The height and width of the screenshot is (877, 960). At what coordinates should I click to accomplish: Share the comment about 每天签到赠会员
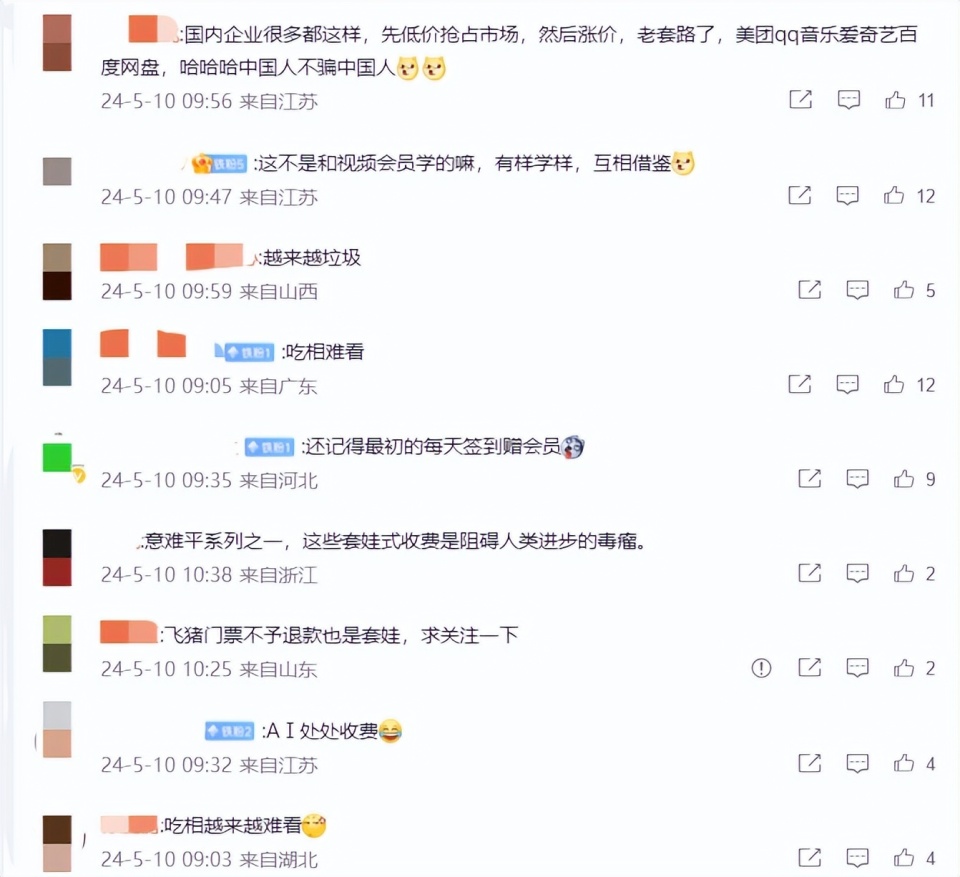coord(809,478)
